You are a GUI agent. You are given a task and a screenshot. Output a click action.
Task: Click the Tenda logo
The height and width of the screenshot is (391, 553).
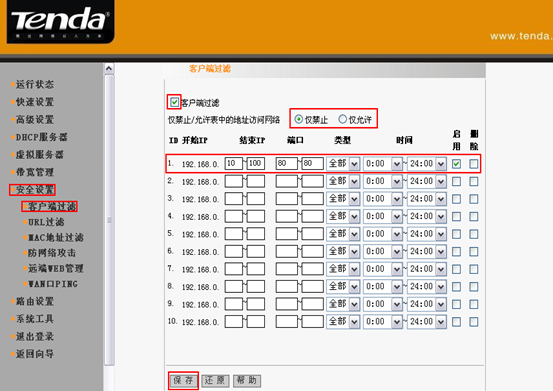(x=60, y=21)
